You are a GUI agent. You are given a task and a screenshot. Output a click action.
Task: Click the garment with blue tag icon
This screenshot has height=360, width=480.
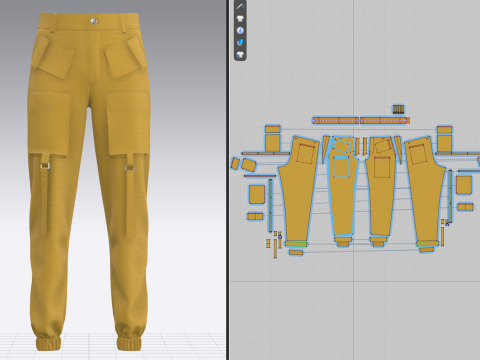pyautogui.click(x=240, y=54)
